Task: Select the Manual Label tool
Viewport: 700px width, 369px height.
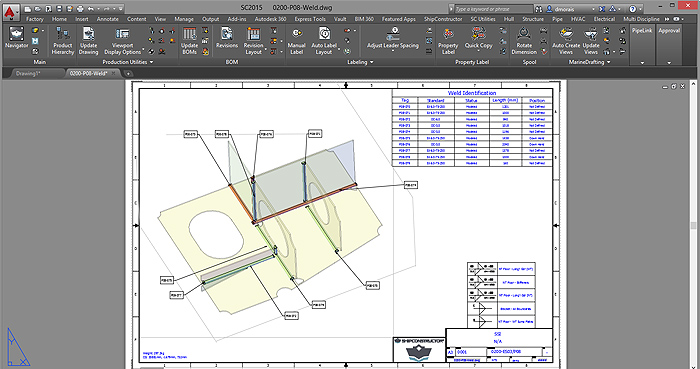Action: 296,41
